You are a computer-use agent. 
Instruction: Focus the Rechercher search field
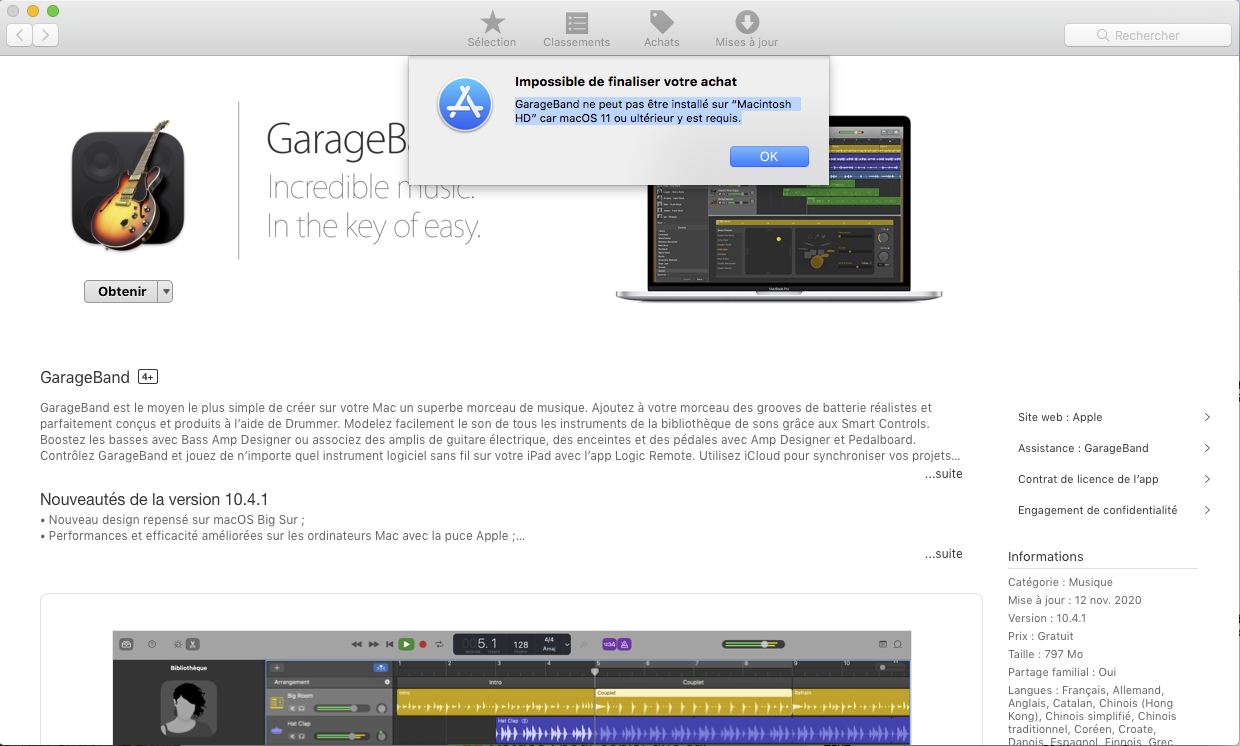(x=1147, y=35)
